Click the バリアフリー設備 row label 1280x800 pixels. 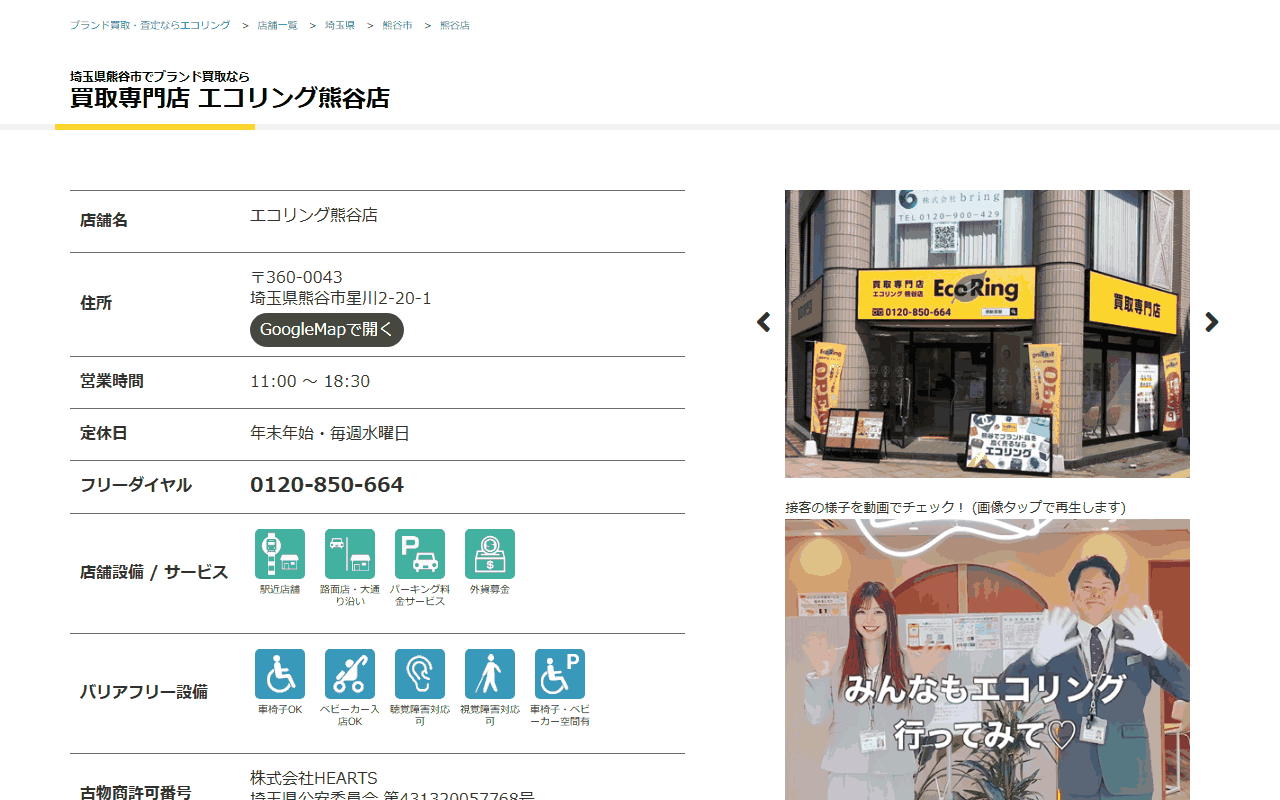[144, 692]
